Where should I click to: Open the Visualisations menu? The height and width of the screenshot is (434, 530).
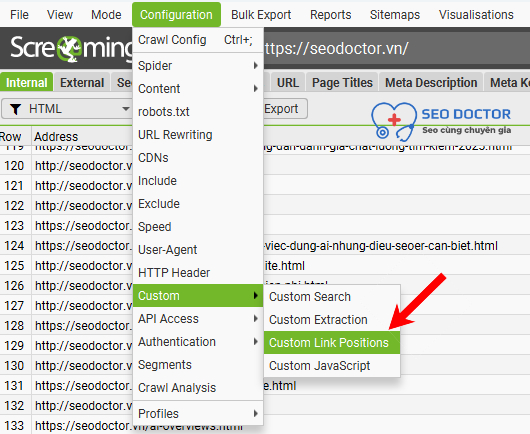pos(476,15)
